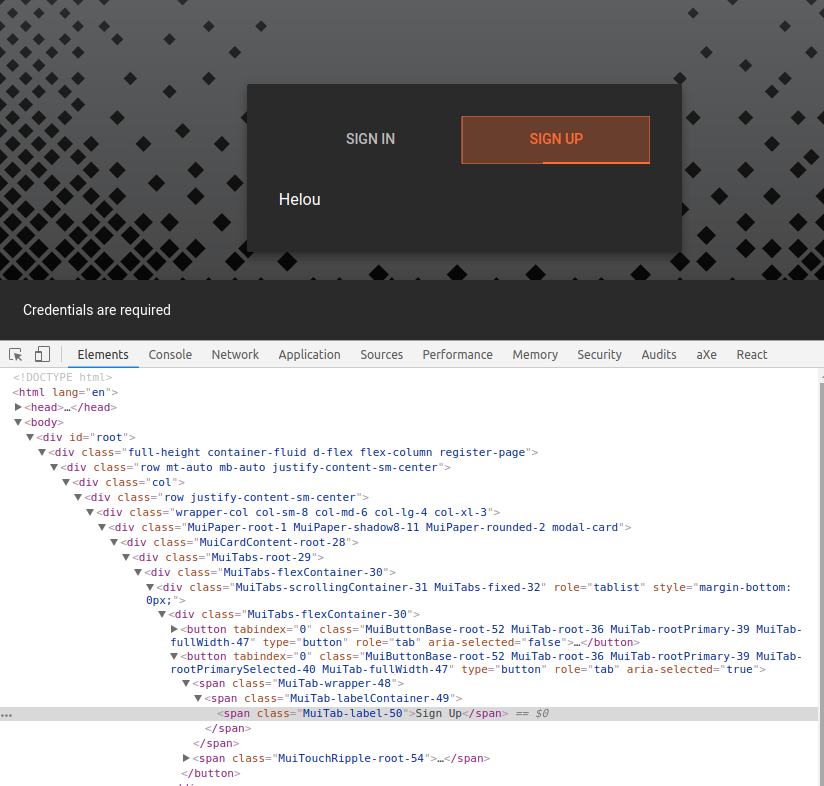Open the Network tab
The width and height of the screenshot is (824, 786).
[x=235, y=354]
